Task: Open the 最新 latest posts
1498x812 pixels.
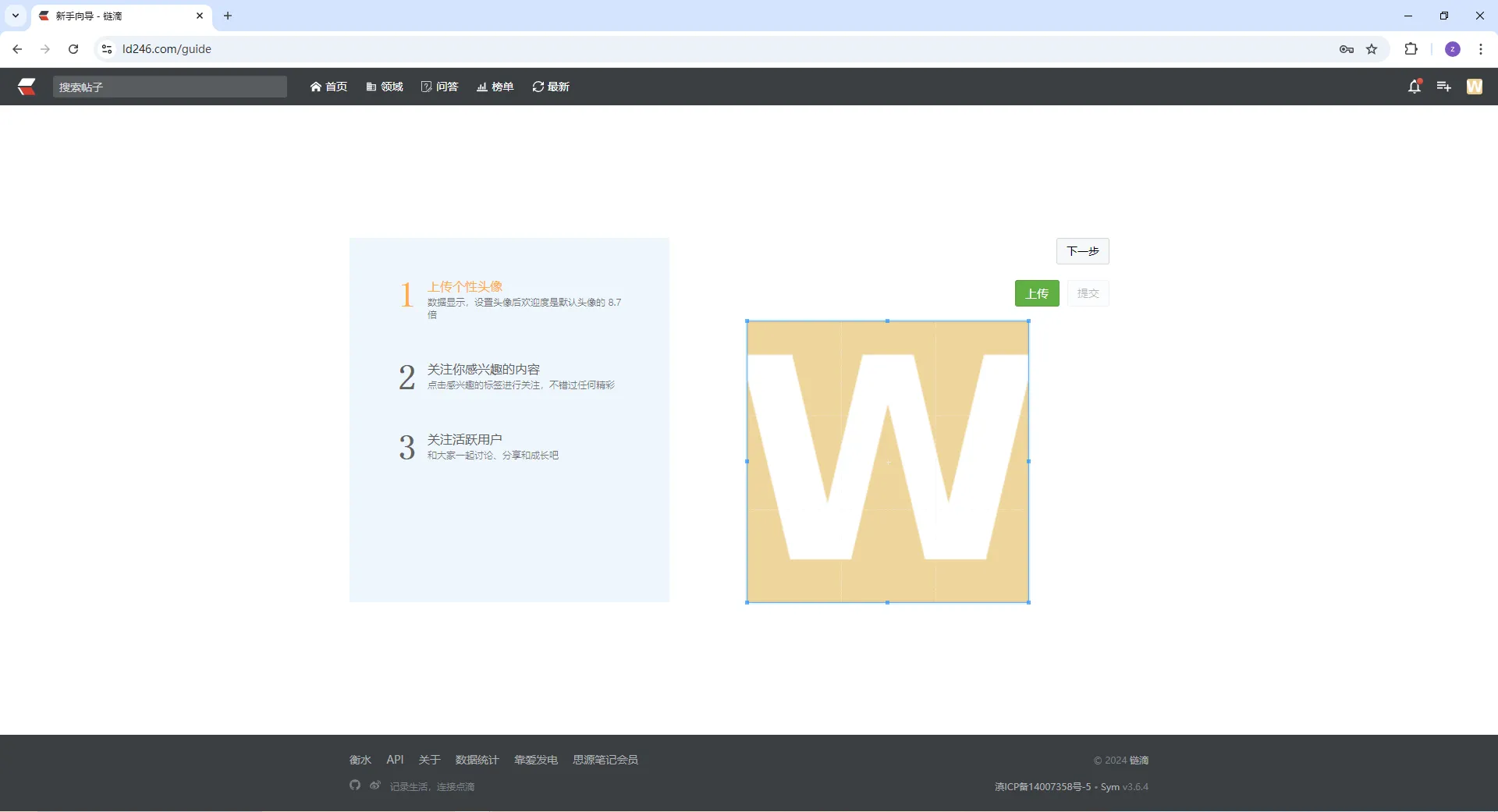Action: 551,87
